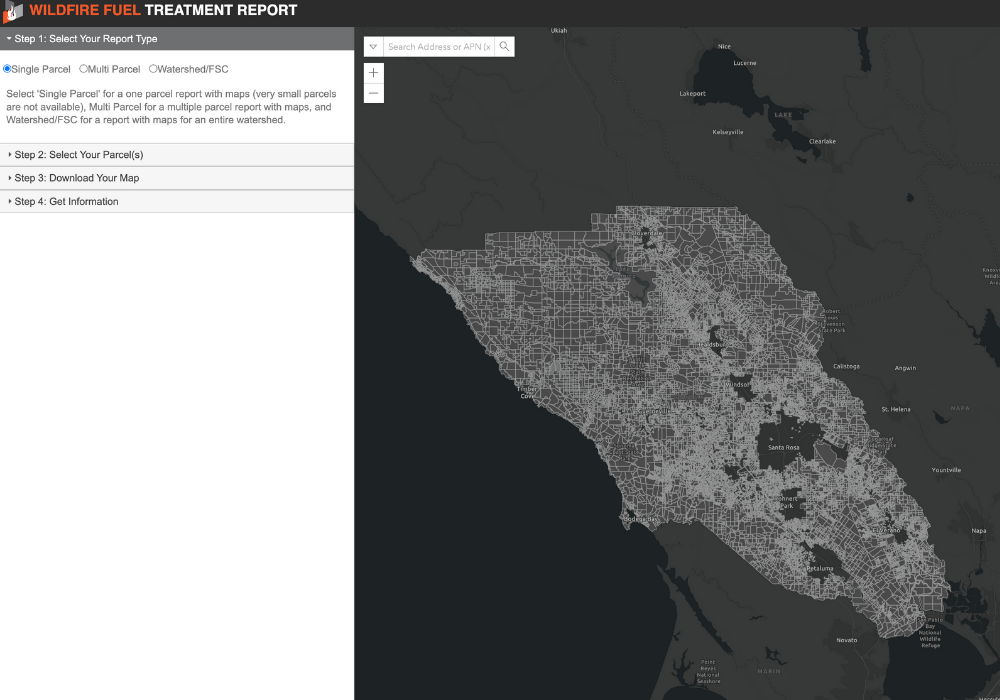Expand Step 3: Download Your Map
This screenshot has width=1000, height=700.
click(177, 178)
